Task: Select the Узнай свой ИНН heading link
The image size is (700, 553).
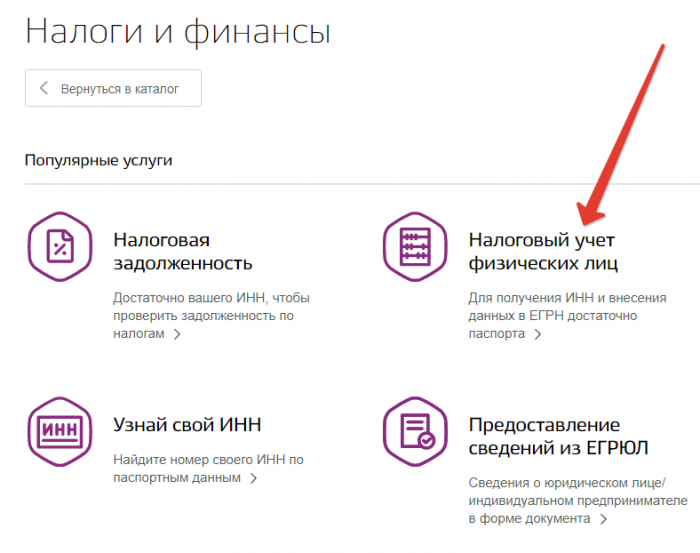Action: (x=187, y=425)
